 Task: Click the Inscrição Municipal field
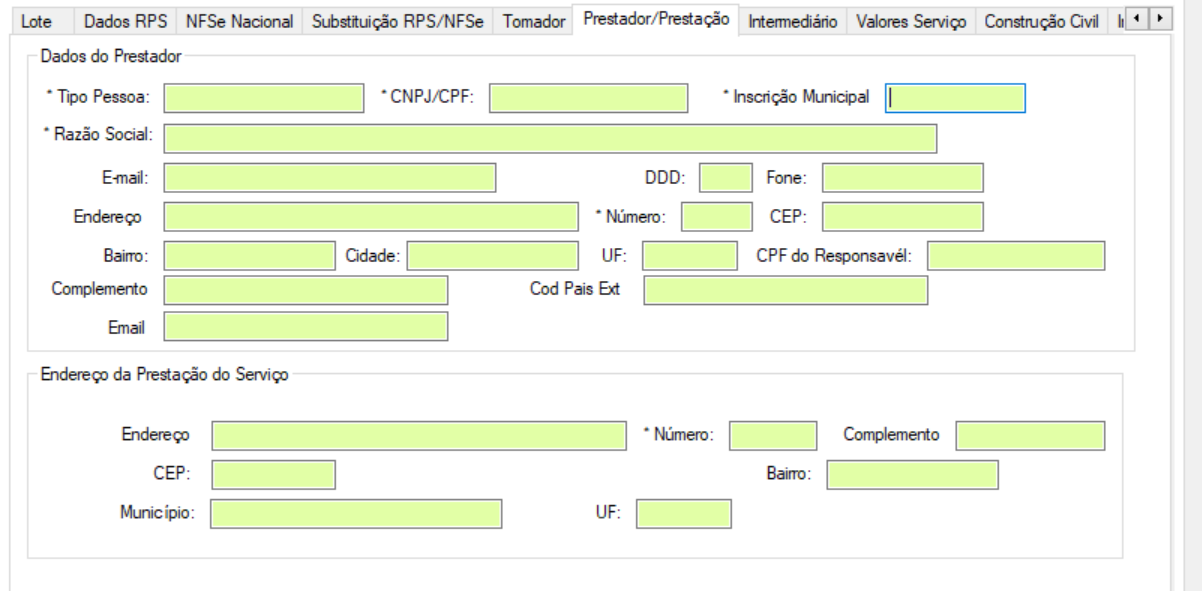coord(955,98)
